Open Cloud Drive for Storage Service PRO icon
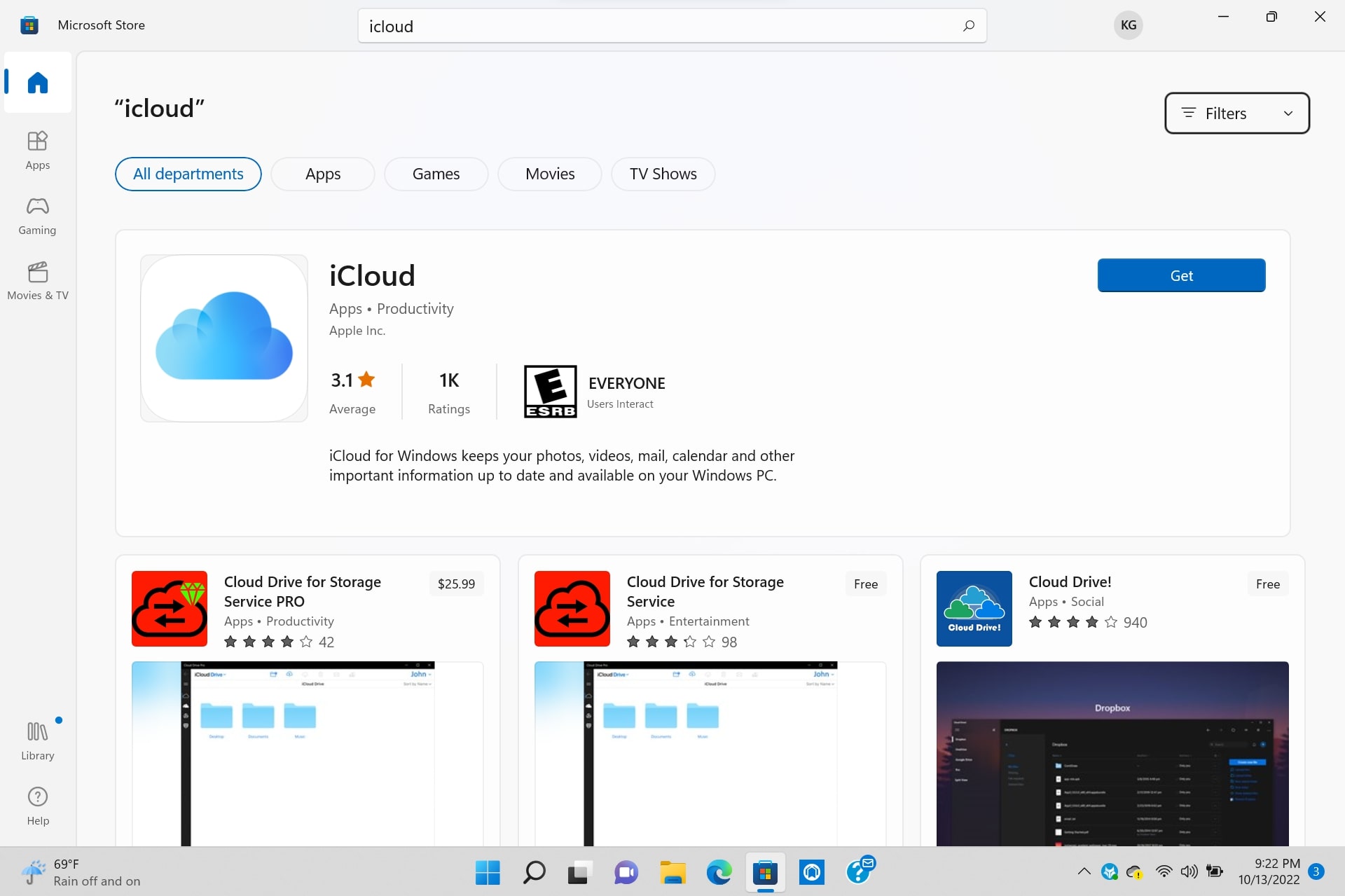Image resolution: width=1345 pixels, height=896 pixels. pyautogui.click(x=170, y=608)
